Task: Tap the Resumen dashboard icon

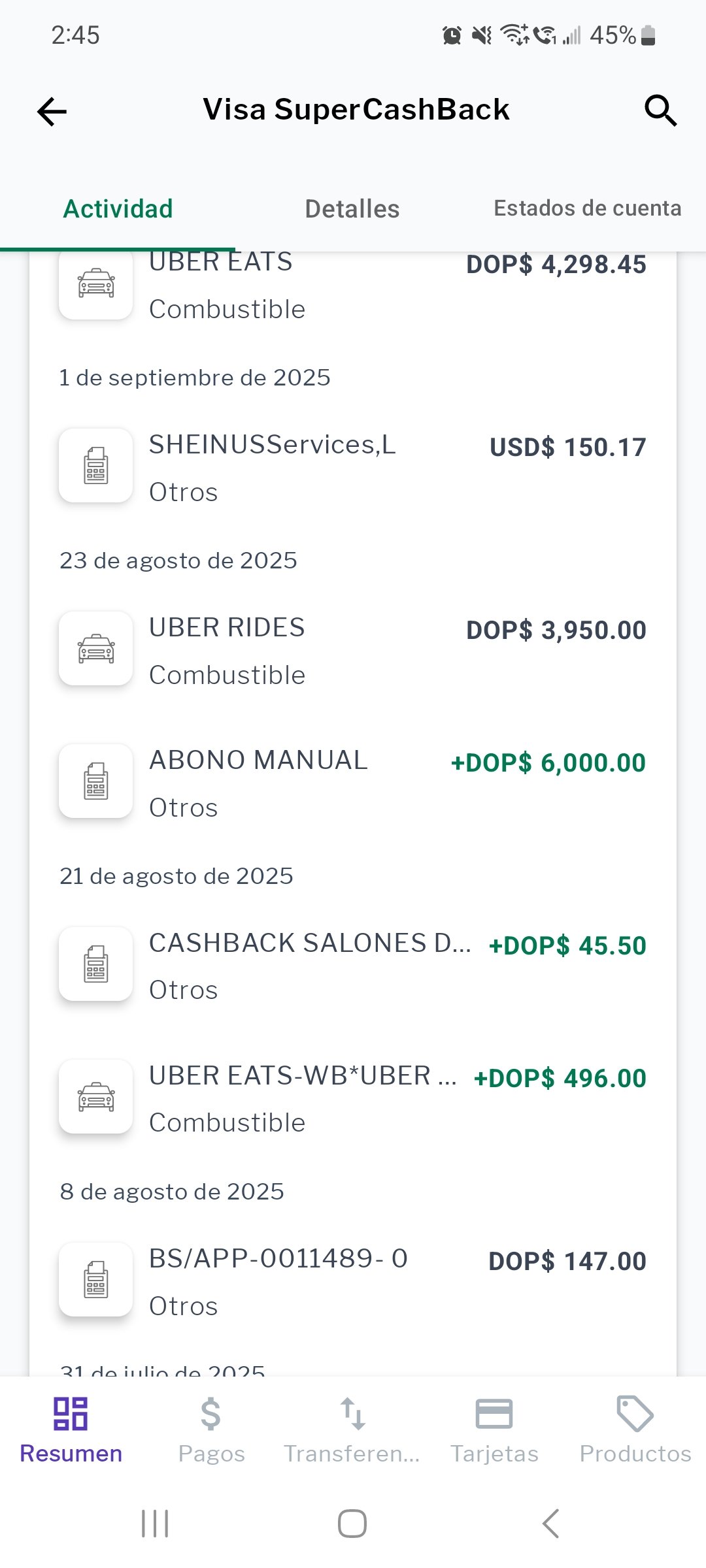Action: tap(71, 1414)
